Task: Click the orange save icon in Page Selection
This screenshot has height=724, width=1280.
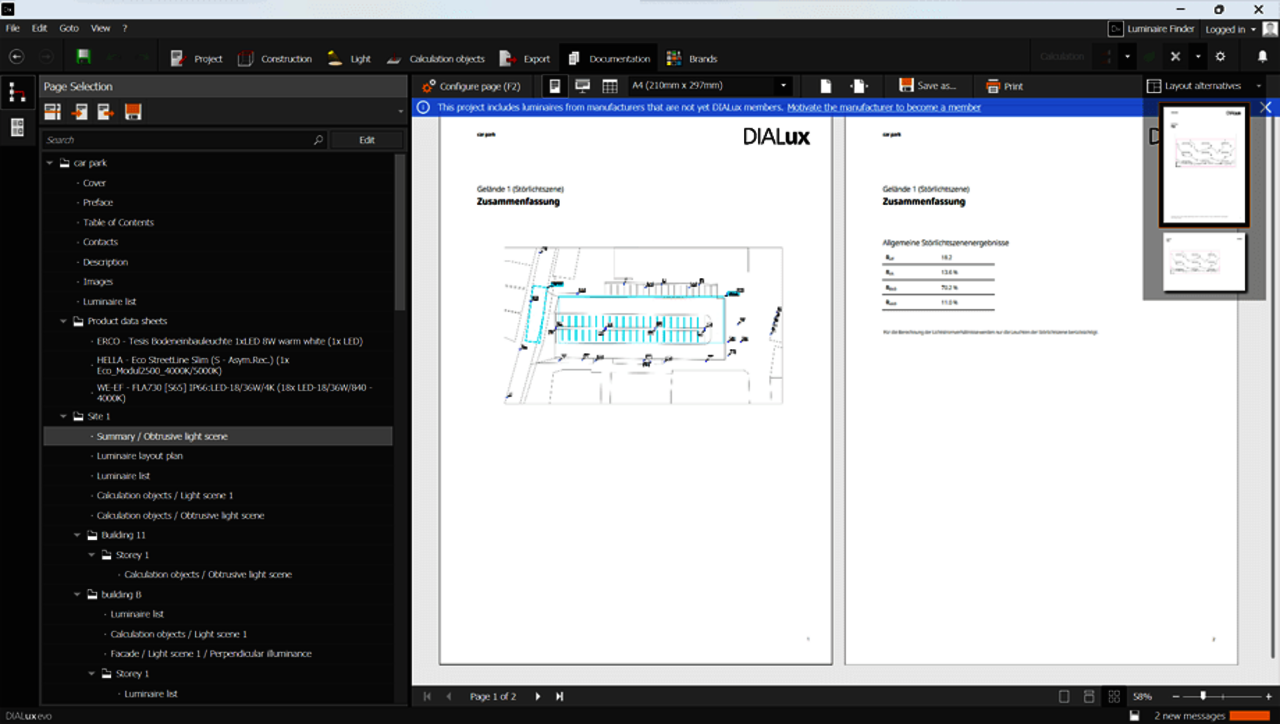Action: tap(133, 112)
